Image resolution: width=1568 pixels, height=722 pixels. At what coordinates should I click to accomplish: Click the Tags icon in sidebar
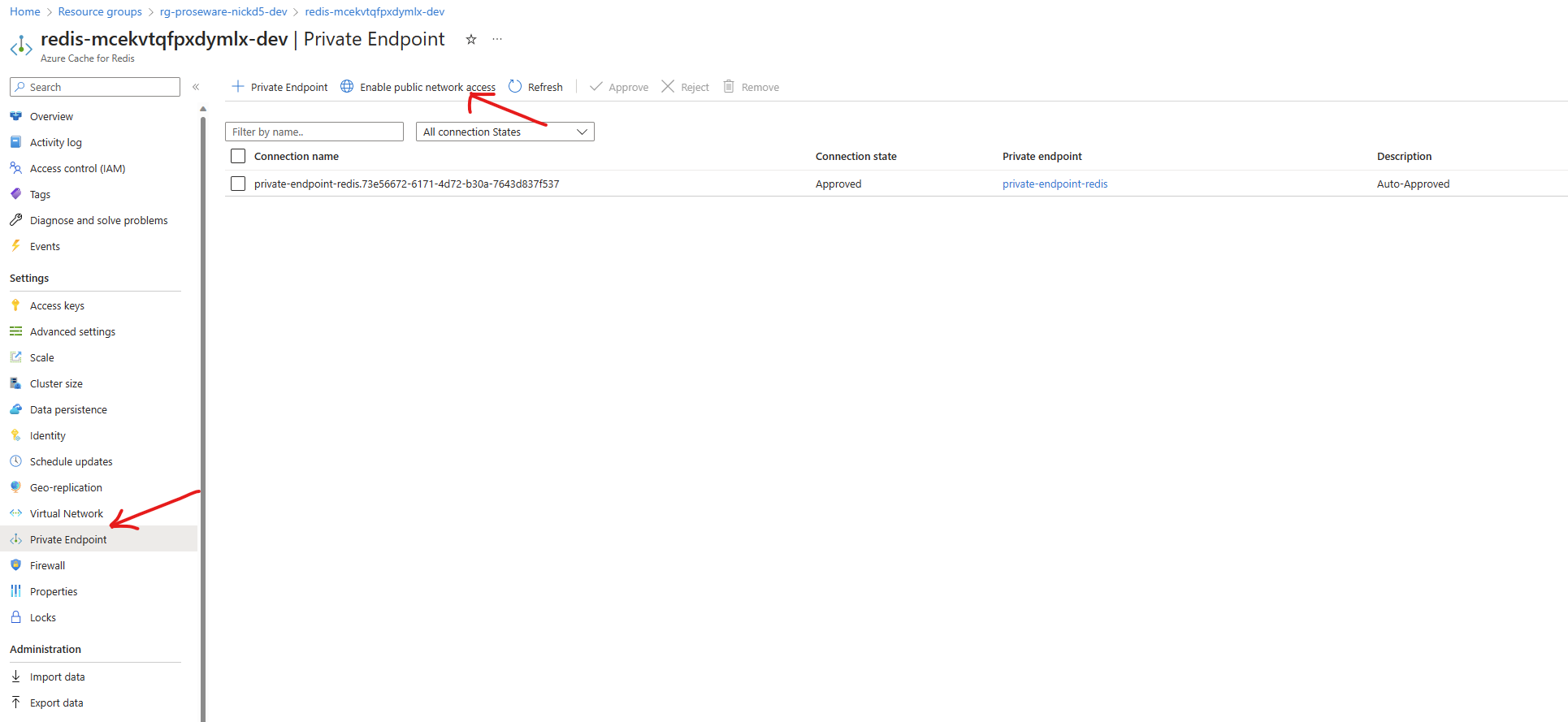(x=15, y=194)
